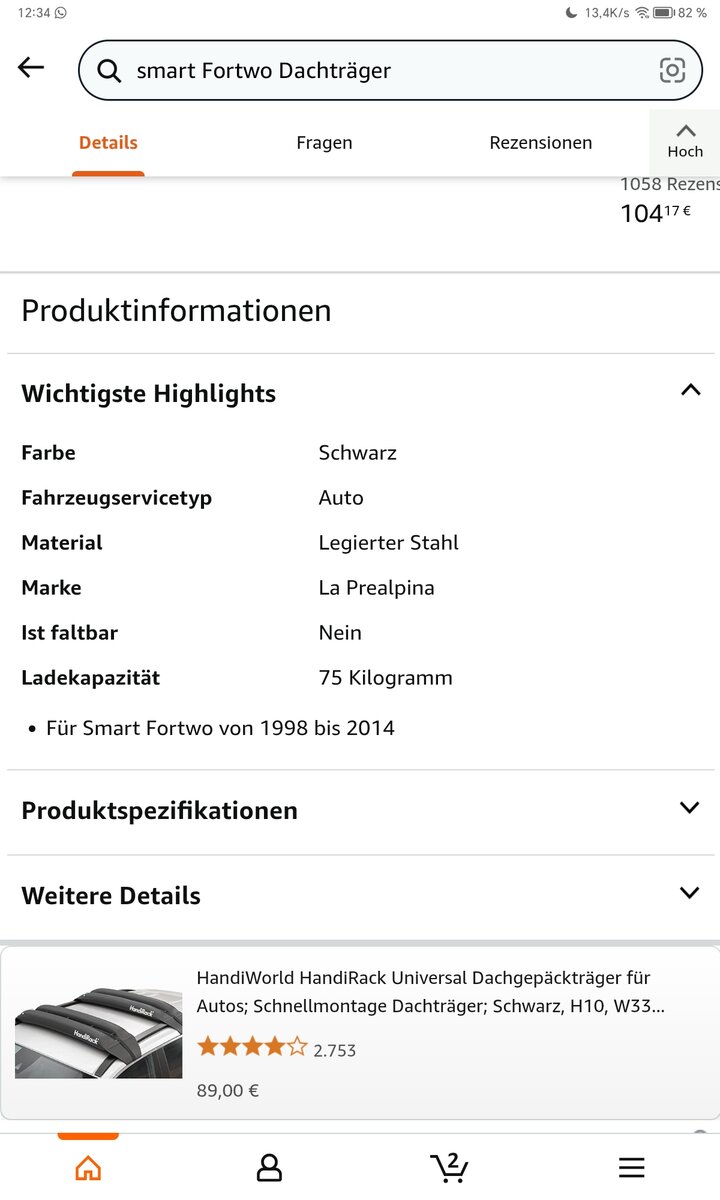
Task: Open the hamburger menu icon
Action: (x=631, y=1167)
